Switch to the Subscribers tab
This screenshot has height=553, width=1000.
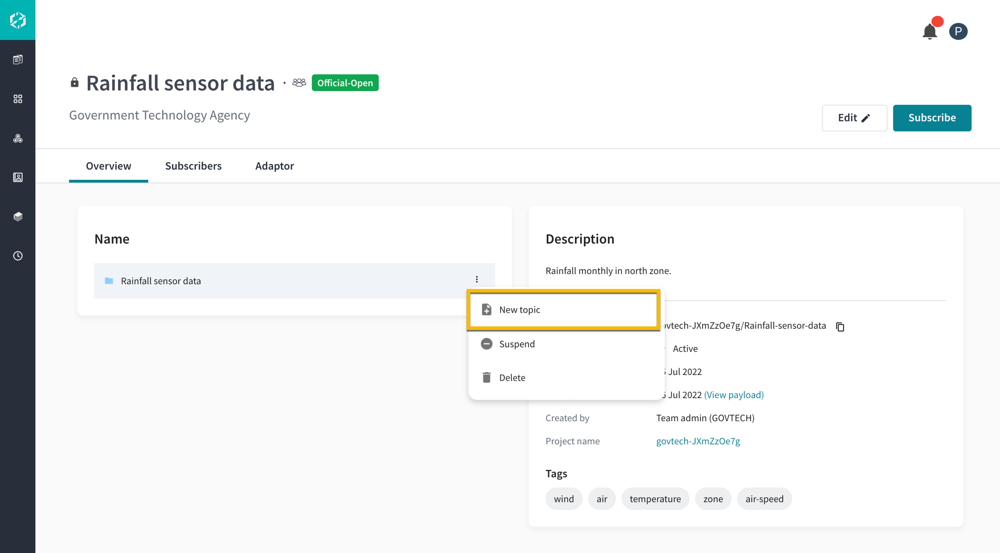tap(193, 166)
